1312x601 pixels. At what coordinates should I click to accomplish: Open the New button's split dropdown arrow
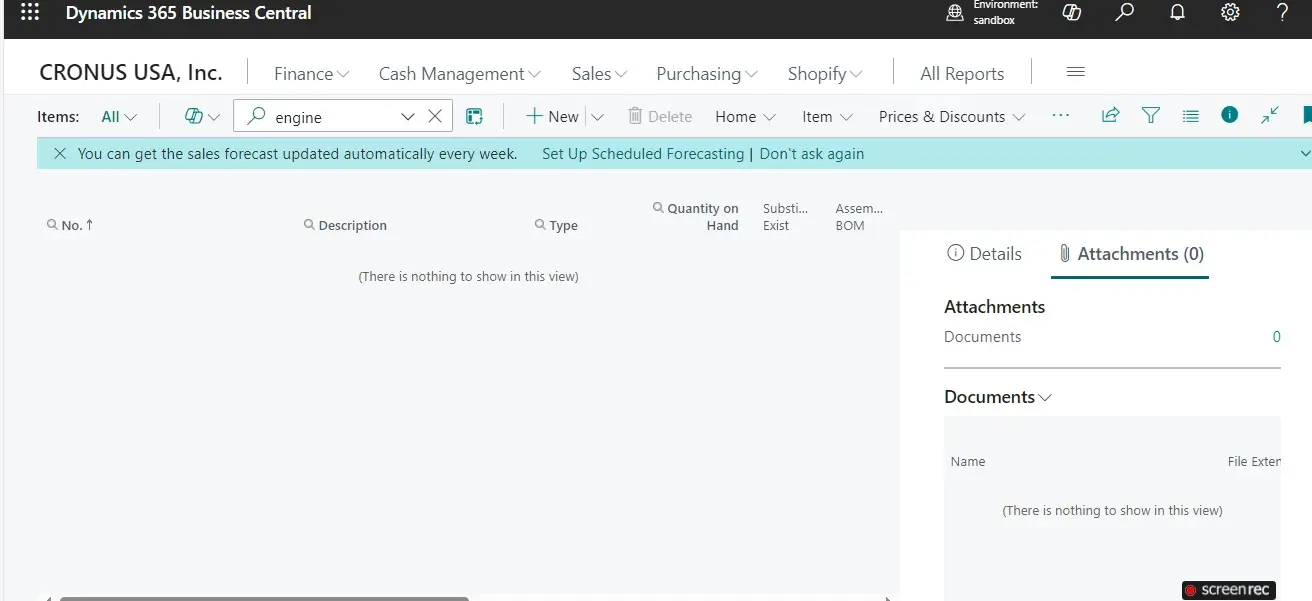click(597, 116)
